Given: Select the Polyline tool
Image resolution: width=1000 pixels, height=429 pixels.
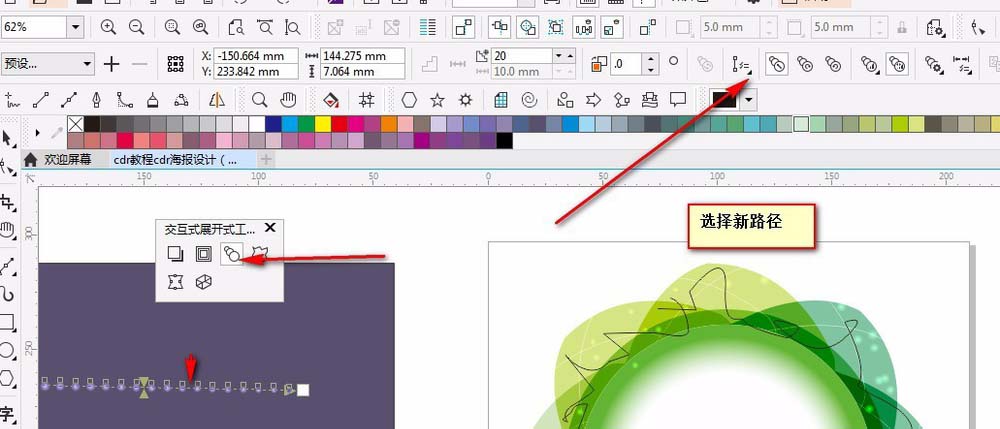Looking at the screenshot, I should click(153, 100).
